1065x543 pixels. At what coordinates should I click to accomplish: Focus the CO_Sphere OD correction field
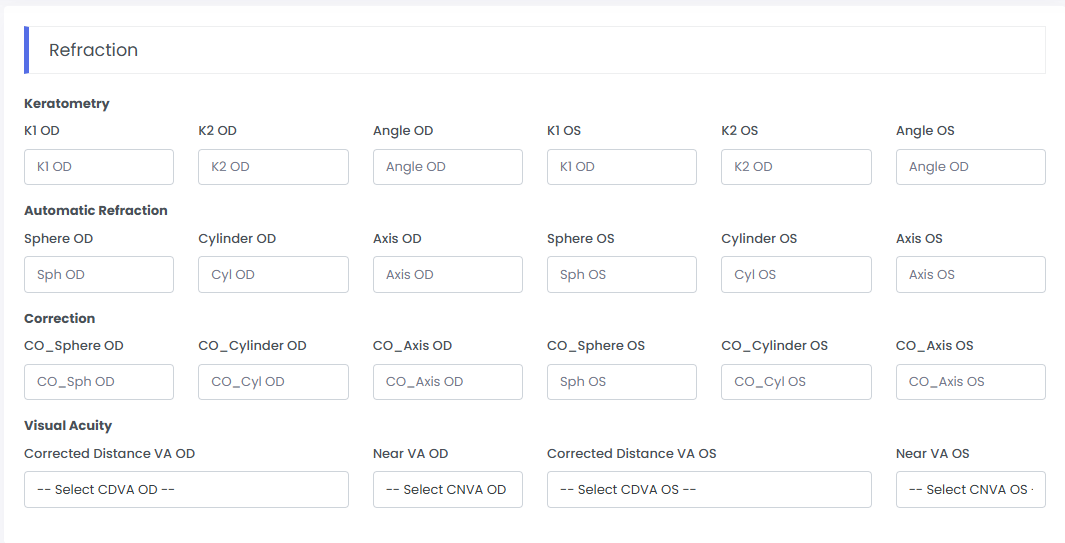point(99,382)
